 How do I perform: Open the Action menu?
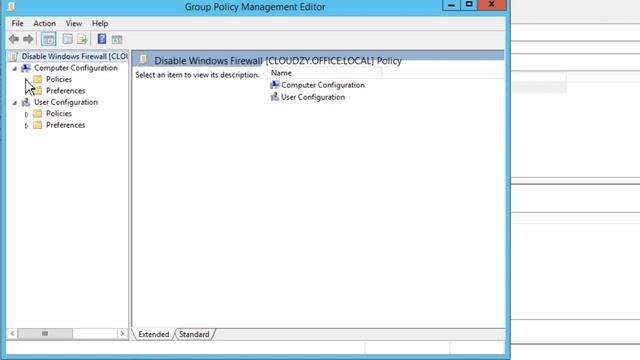pyautogui.click(x=44, y=23)
